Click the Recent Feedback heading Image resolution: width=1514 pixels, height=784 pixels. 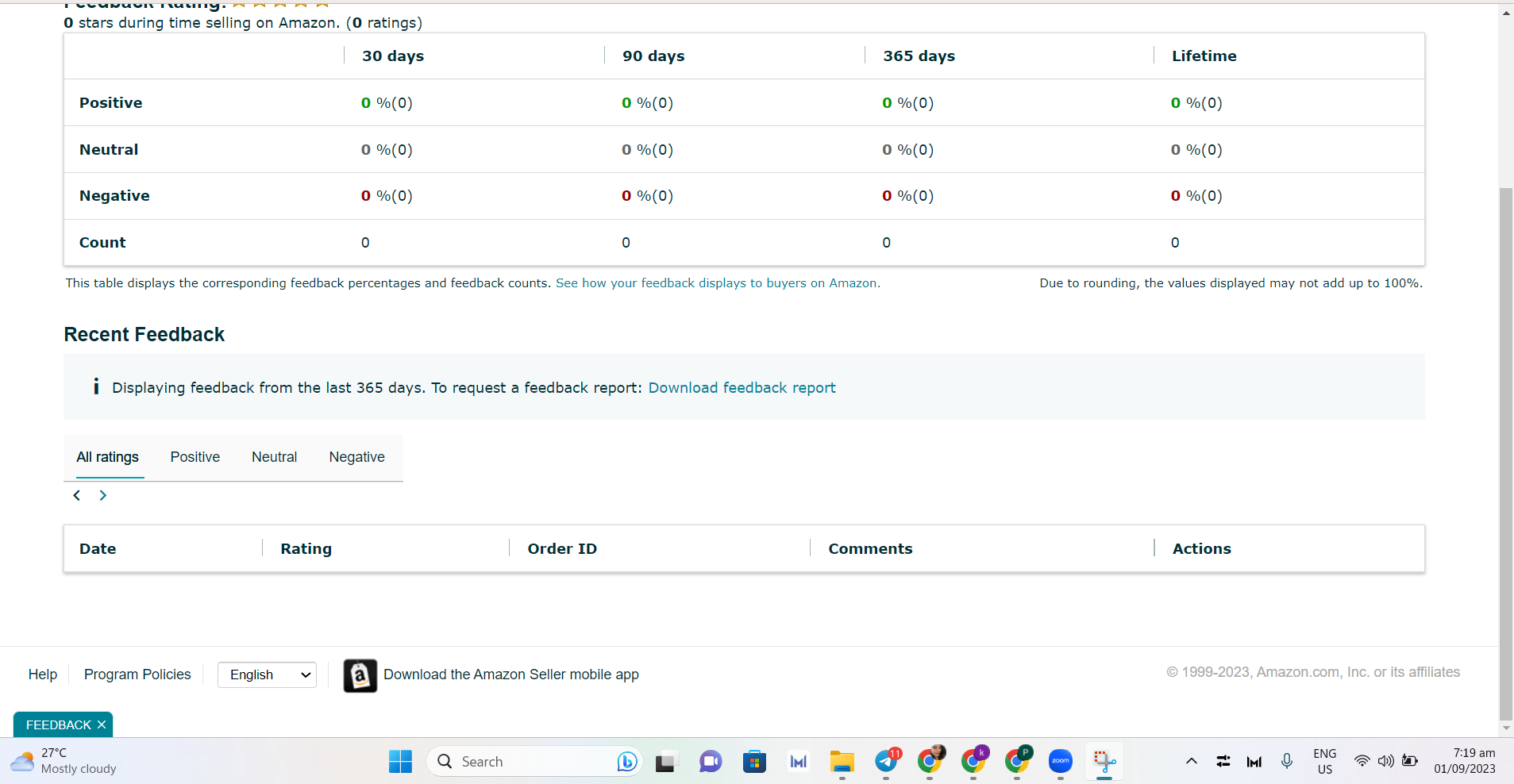pos(144,335)
